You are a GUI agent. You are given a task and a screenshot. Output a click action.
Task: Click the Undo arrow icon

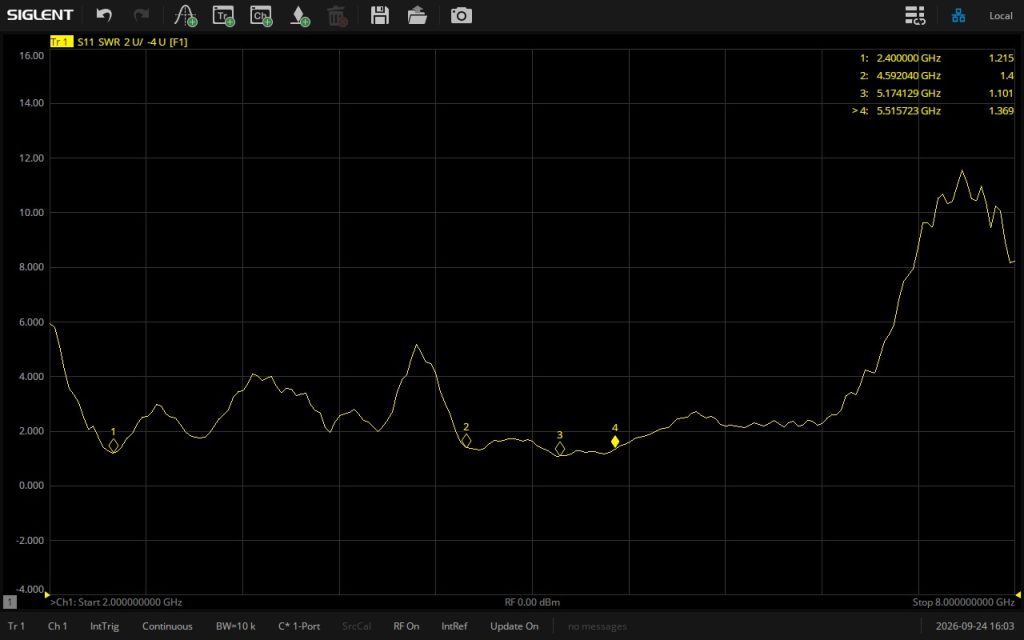[104, 15]
